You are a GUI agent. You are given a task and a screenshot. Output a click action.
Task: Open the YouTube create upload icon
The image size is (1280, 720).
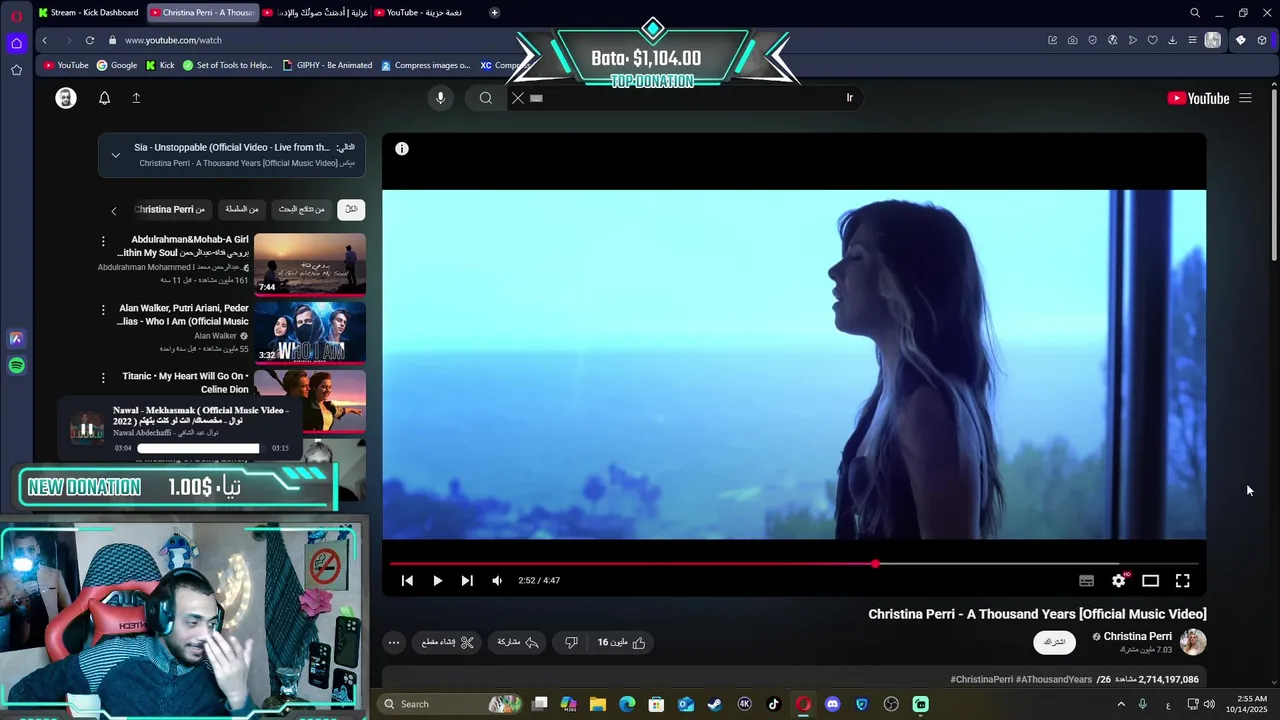pyautogui.click(x=136, y=98)
